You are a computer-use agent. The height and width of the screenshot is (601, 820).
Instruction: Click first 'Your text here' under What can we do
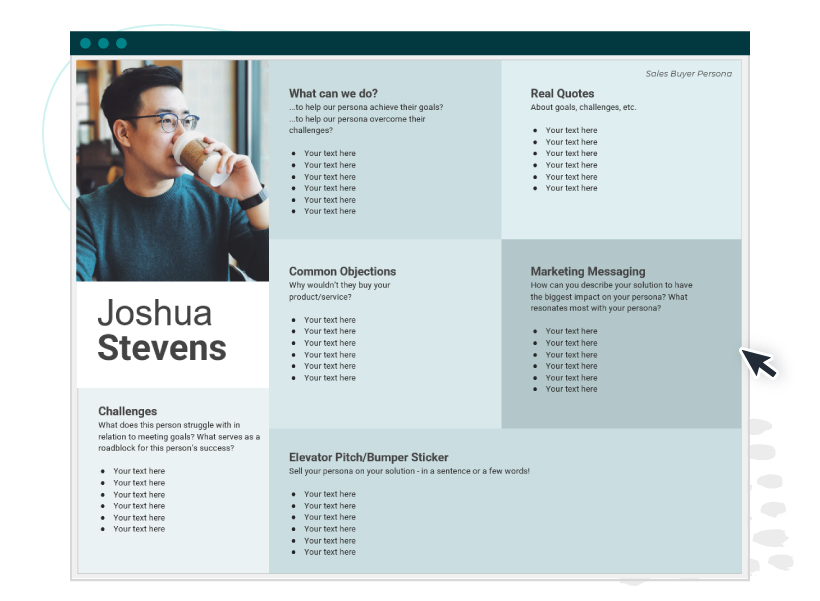click(x=329, y=153)
